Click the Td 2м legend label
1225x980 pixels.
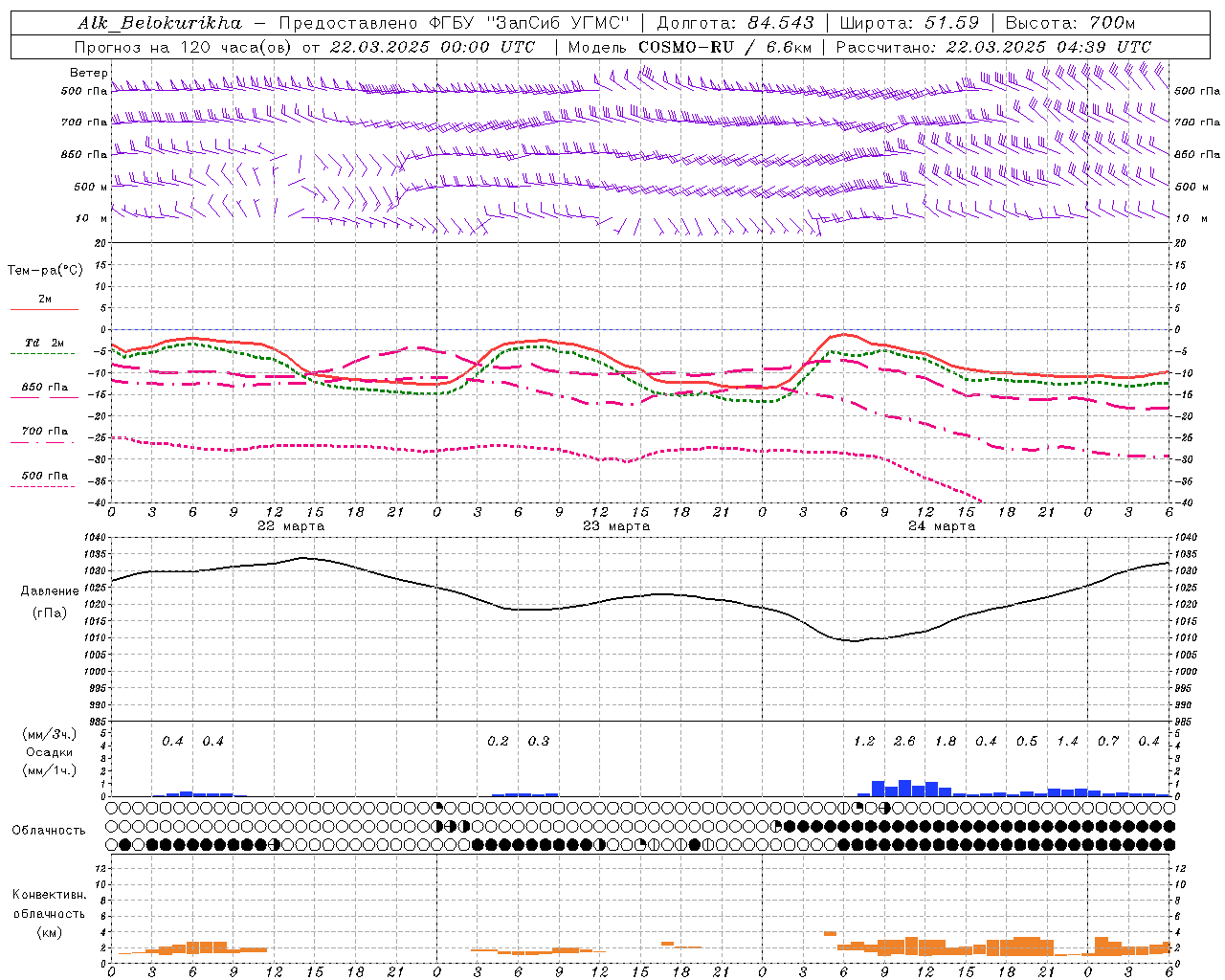click(x=45, y=343)
